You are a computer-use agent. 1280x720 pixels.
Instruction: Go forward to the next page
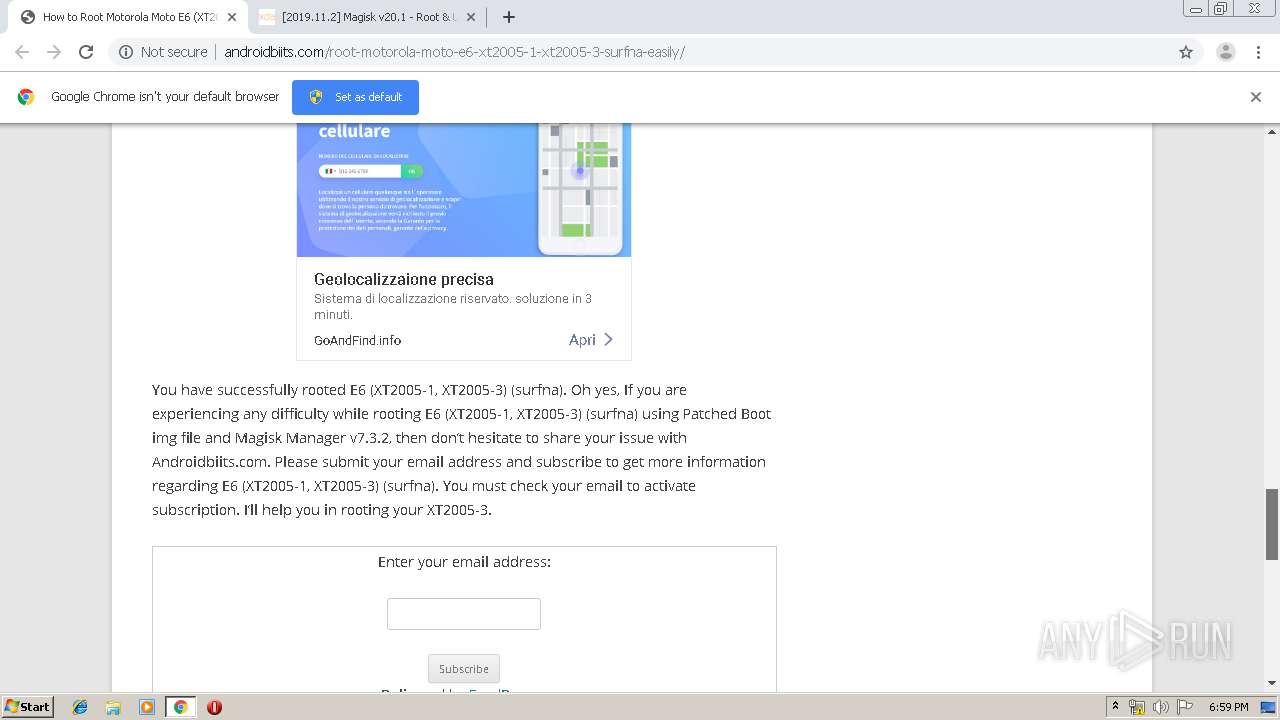coord(54,52)
